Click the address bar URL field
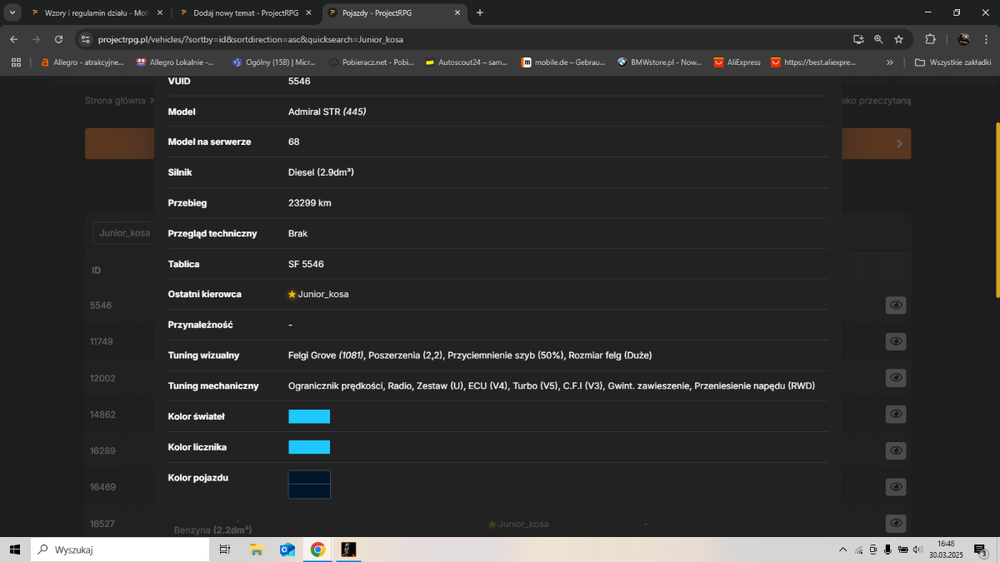The width and height of the screenshot is (1000, 562). 472,40
